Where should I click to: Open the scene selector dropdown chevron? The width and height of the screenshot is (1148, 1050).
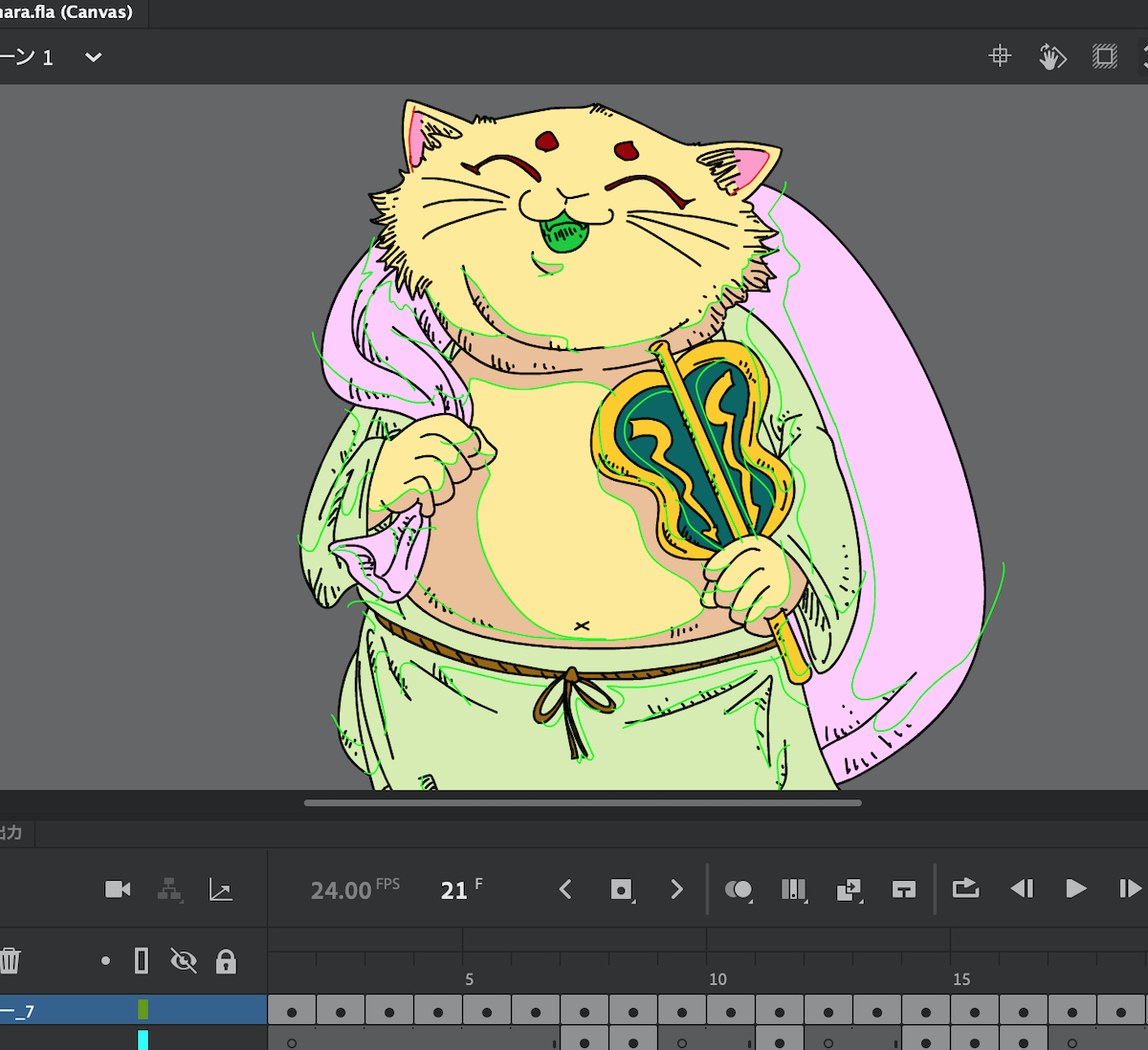coord(93,57)
